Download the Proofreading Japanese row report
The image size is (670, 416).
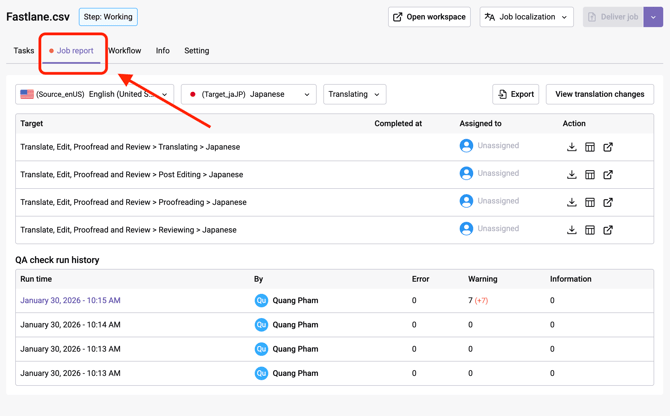tap(571, 202)
